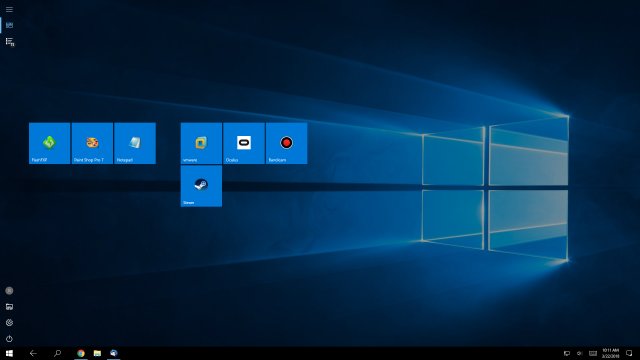Open the Power options menu

[x=9, y=339]
